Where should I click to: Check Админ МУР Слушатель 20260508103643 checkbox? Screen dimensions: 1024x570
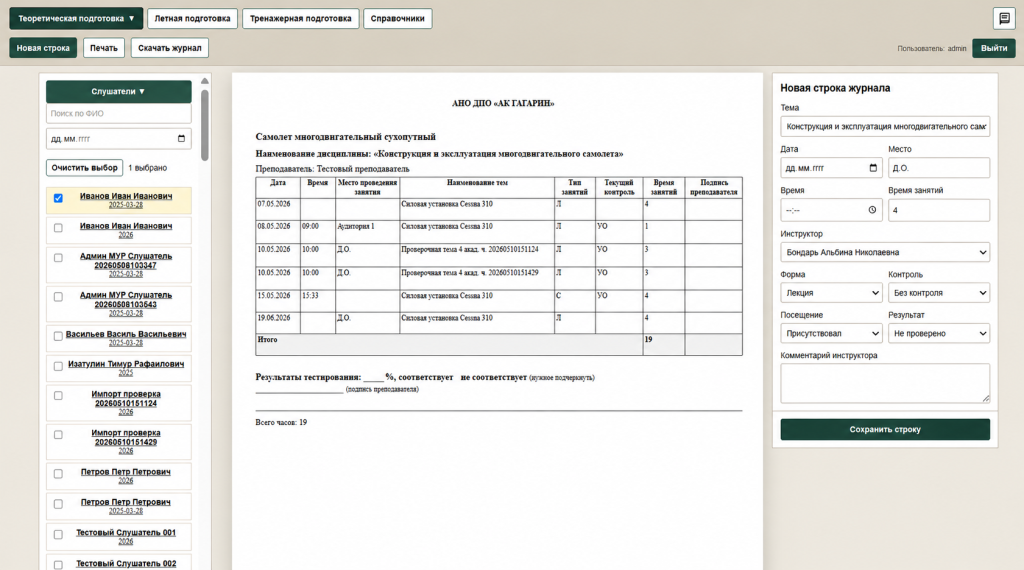click(58, 297)
